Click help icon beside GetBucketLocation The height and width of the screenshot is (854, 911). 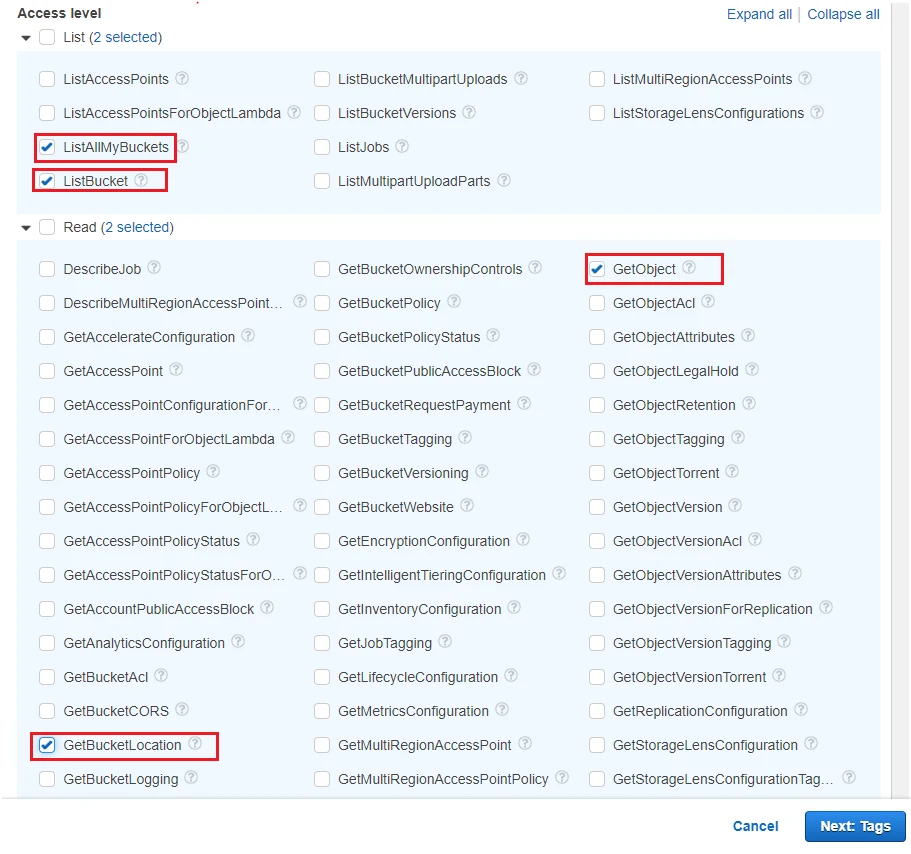click(x=195, y=743)
